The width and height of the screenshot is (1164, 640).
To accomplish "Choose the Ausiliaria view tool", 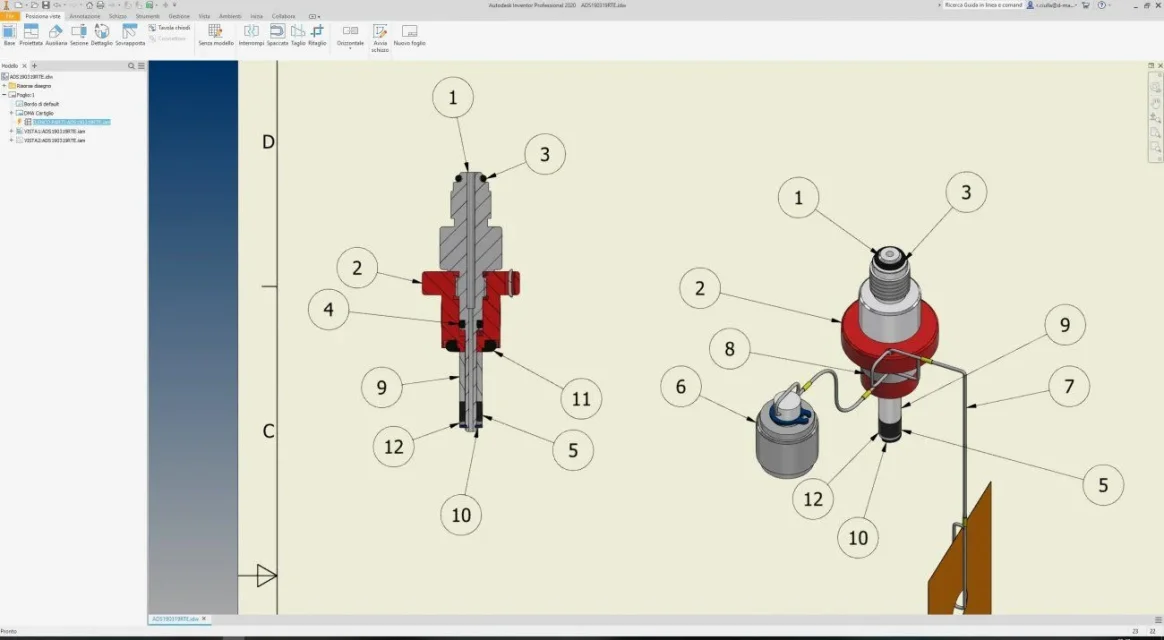I will click(56, 35).
